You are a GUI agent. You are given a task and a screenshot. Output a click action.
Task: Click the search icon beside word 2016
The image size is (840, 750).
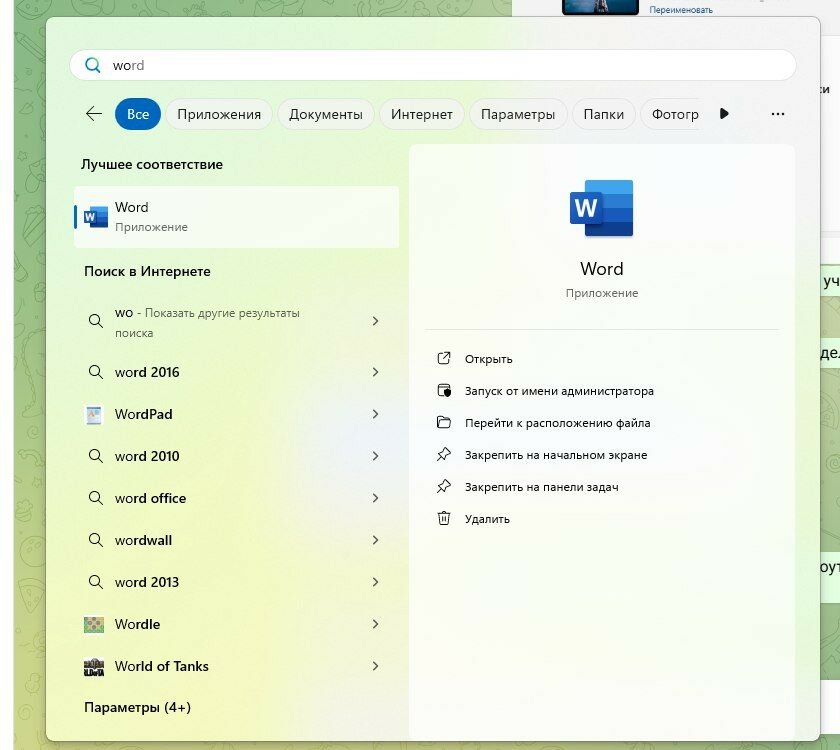[95, 372]
